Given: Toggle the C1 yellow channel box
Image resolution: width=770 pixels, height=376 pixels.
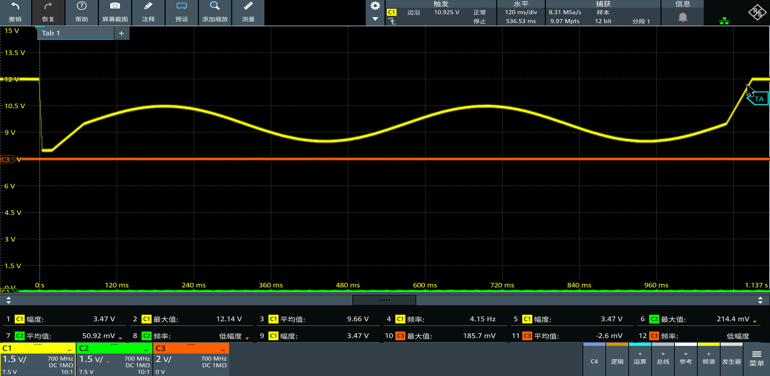Looking at the screenshot, I should [x=37, y=359].
